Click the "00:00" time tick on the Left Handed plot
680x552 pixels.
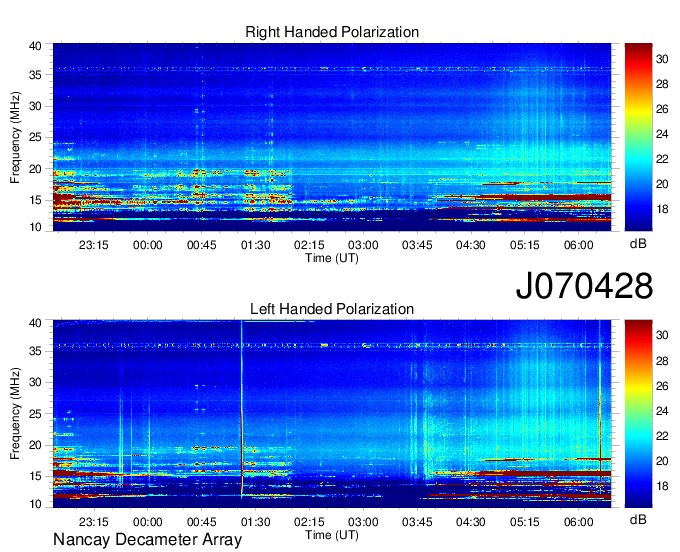pos(147,522)
